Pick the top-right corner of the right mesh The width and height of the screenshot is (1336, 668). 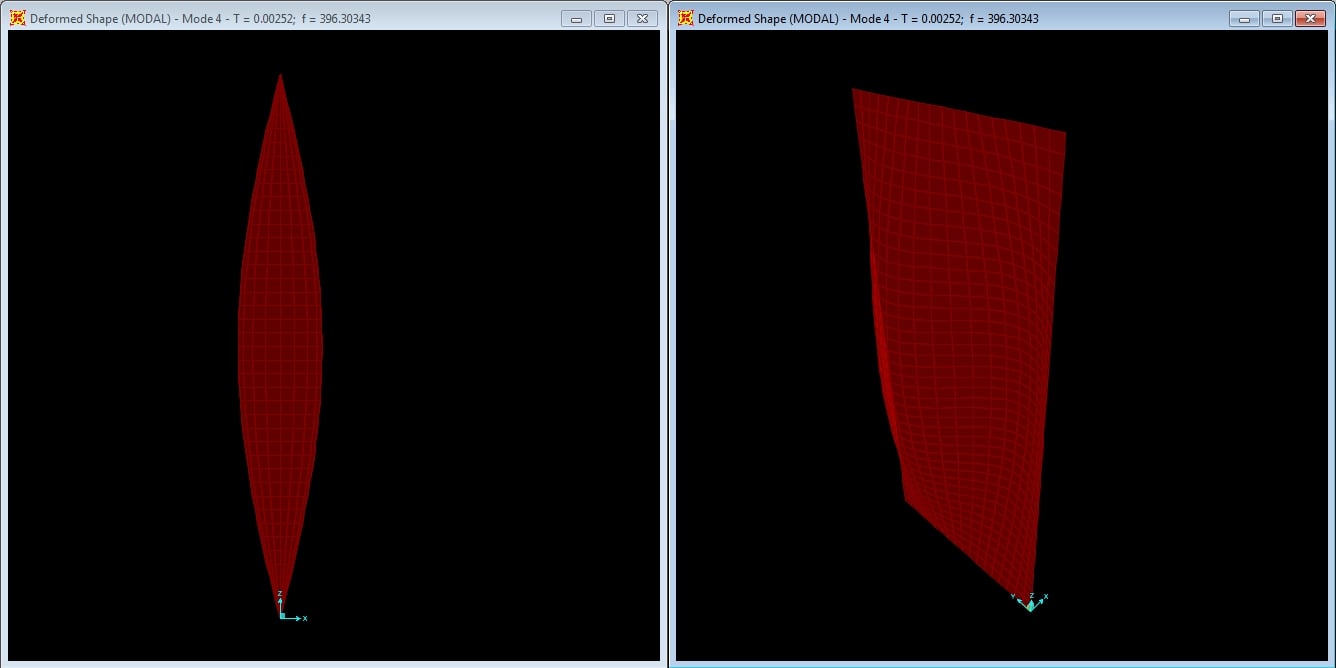(1065, 132)
